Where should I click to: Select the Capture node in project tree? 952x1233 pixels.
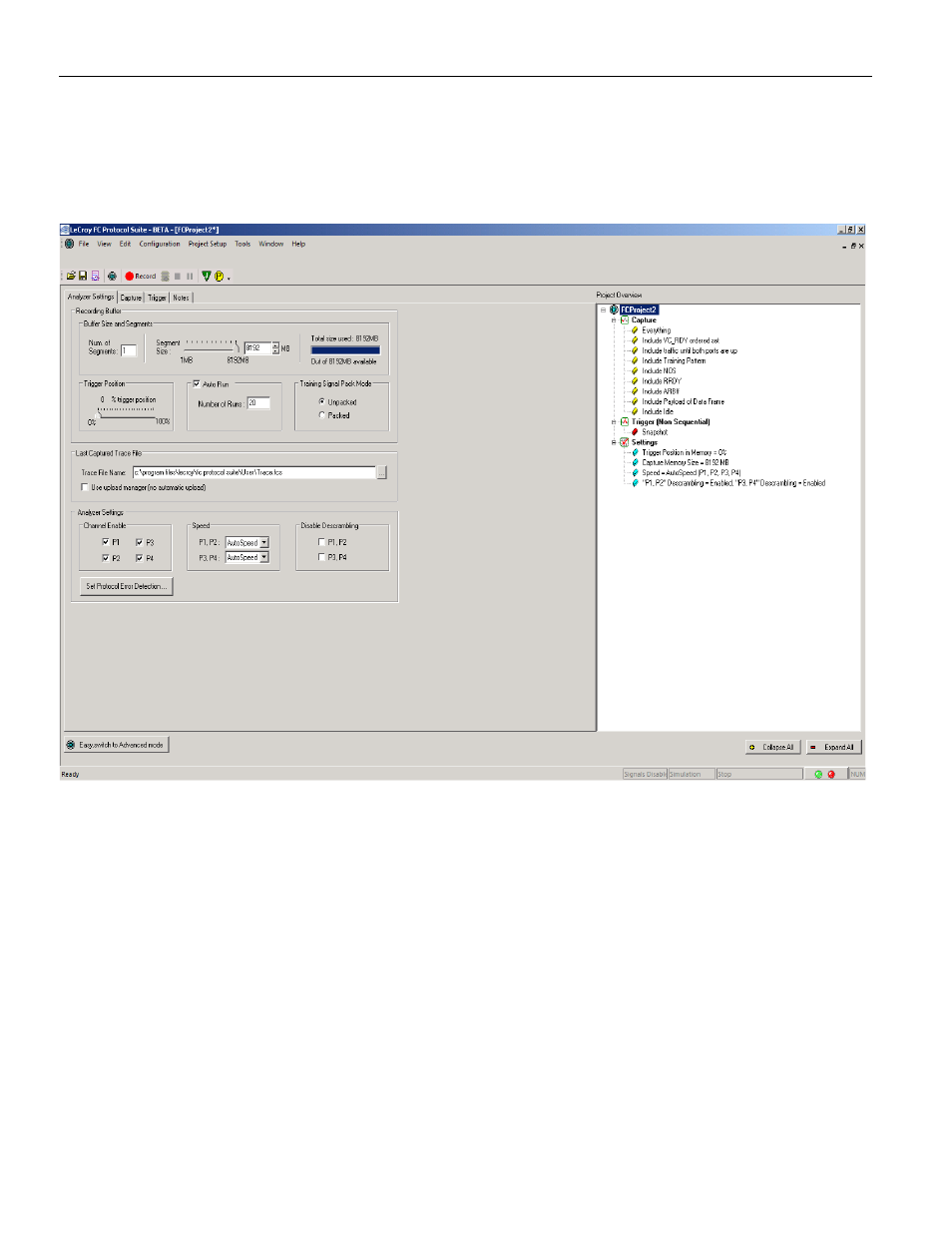(644, 320)
